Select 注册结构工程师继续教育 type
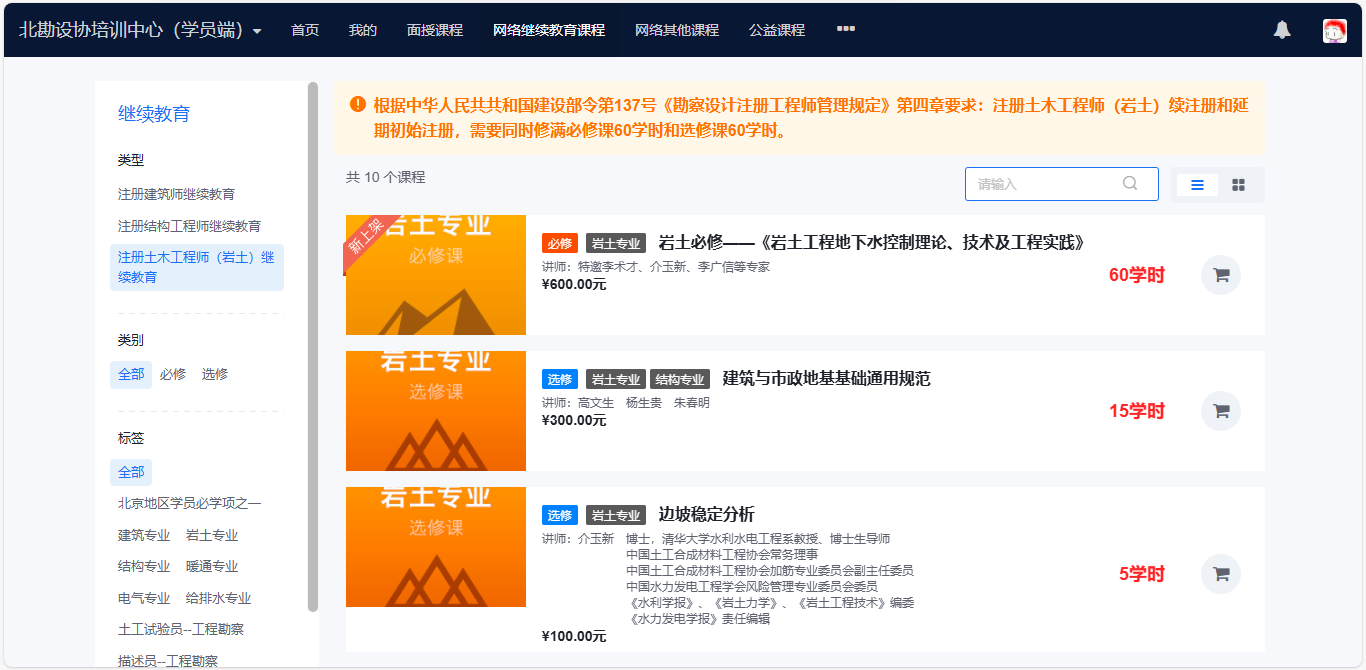 coord(190,226)
